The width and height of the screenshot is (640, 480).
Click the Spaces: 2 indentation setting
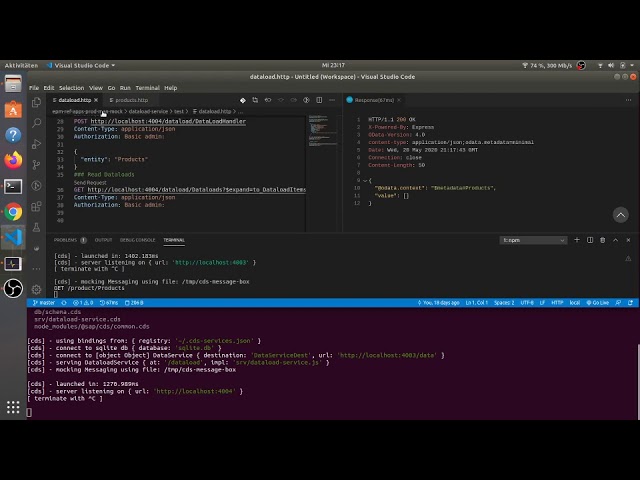(x=504, y=303)
